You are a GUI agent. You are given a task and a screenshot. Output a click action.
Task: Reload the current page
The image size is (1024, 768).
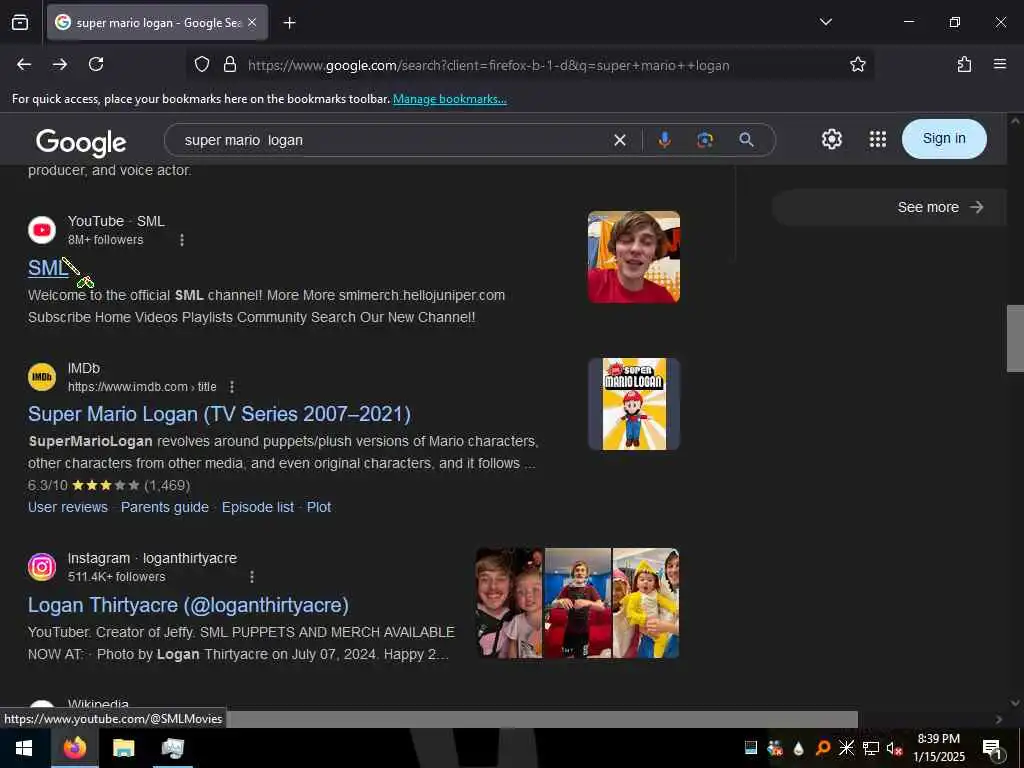96,64
